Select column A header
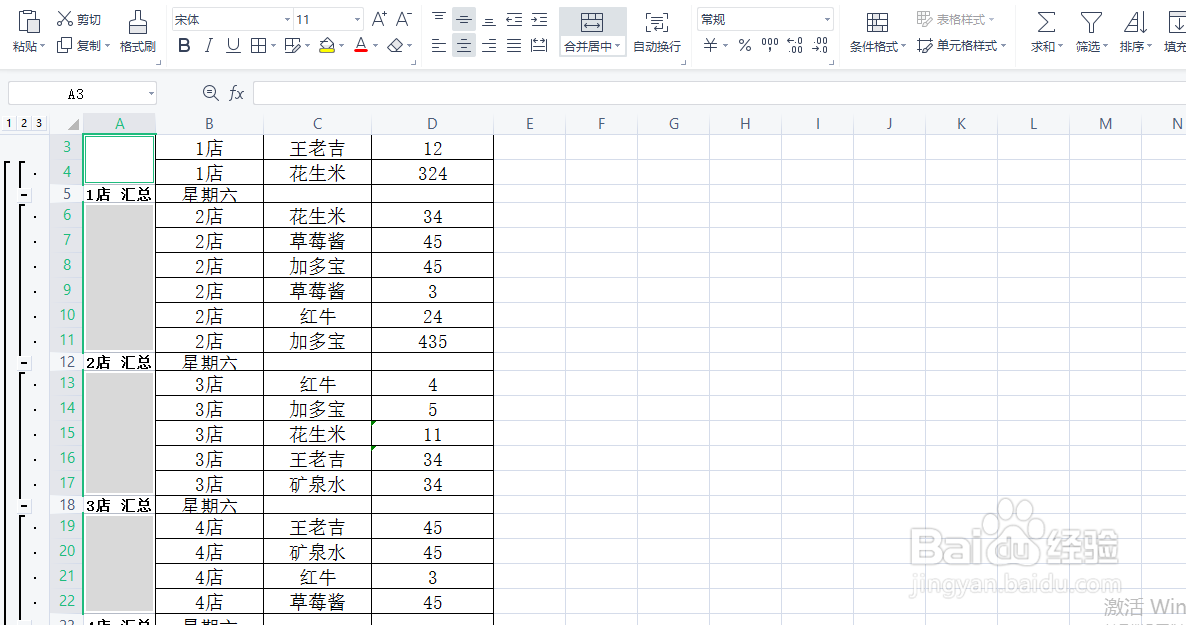1186x625 pixels. (x=120, y=123)
